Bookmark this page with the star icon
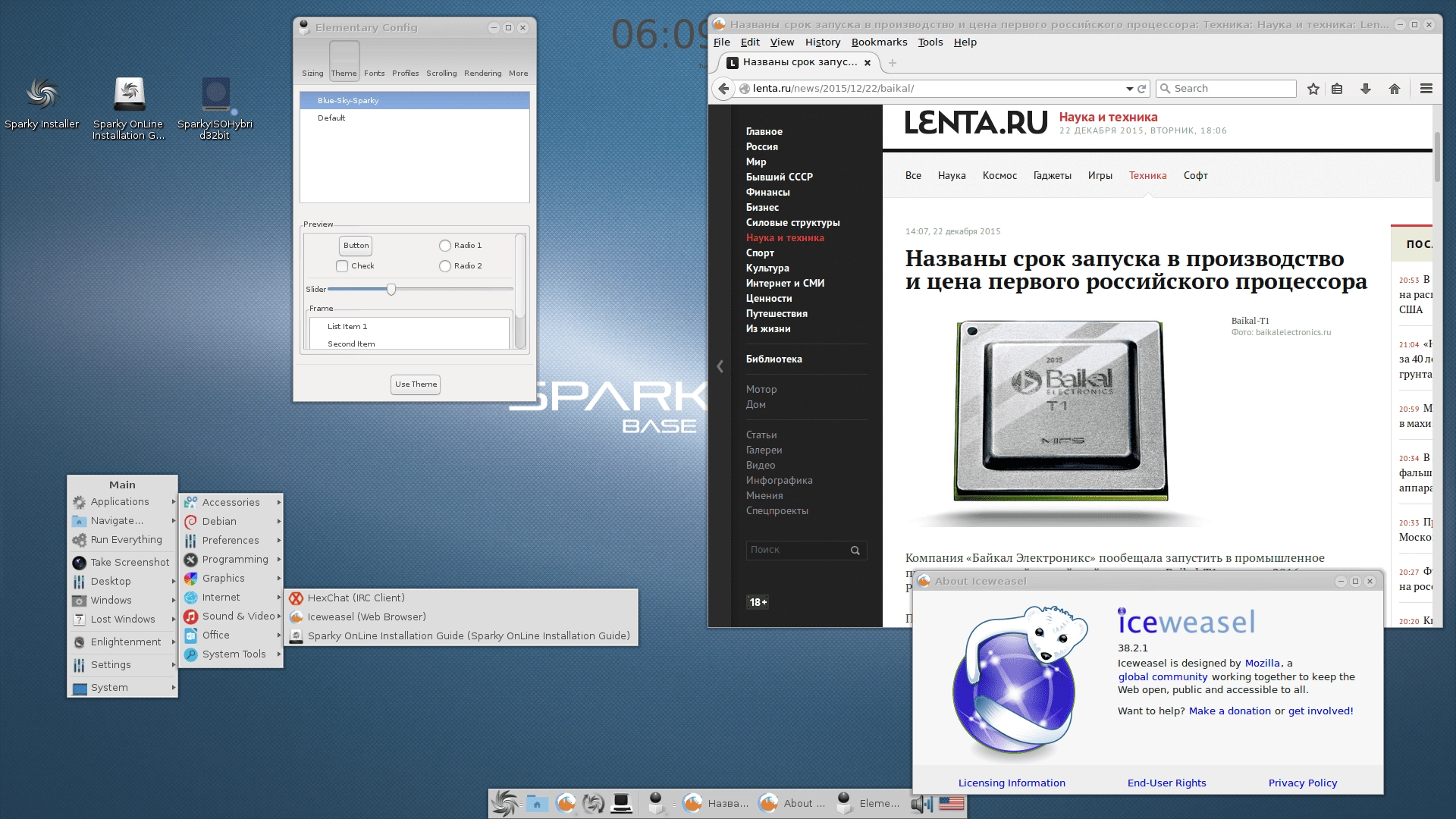The width and height of the screenshot is (1456, 819). [1313, 89]
